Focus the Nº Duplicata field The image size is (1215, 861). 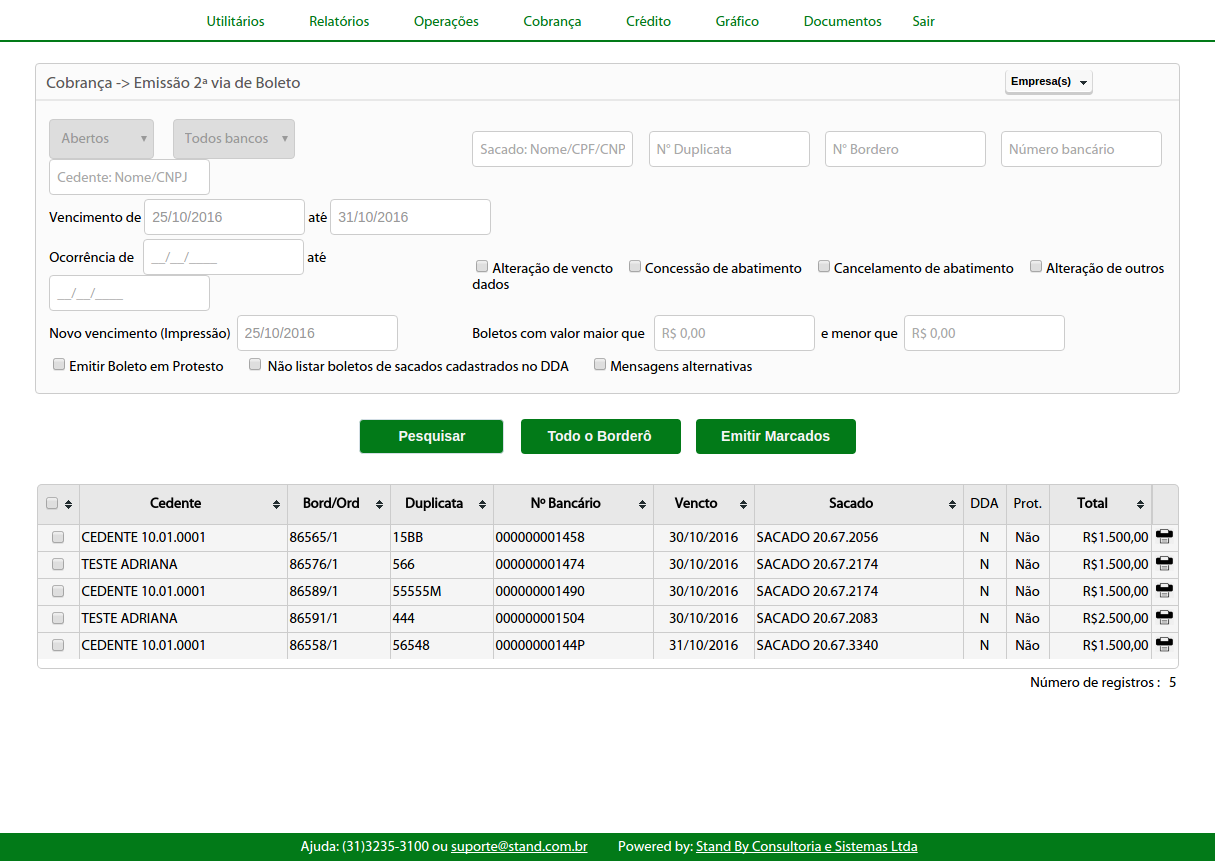(x=729, y=149)
